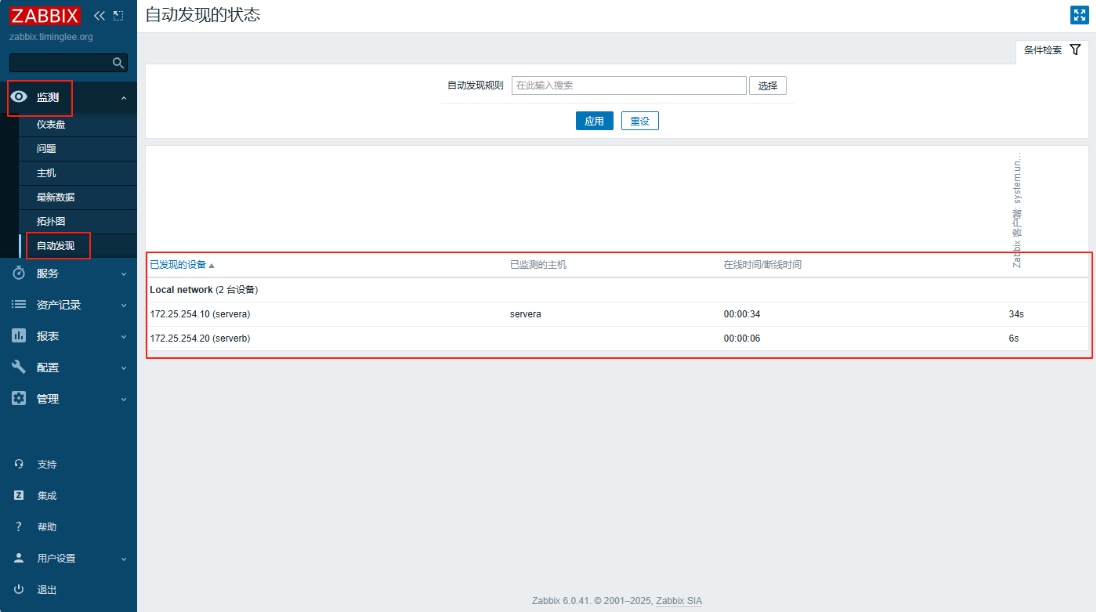Open the 条件检索 filter tab
Image resolution: width=1096 pixels, height=612 pixels.
(x=1052, y=50)
